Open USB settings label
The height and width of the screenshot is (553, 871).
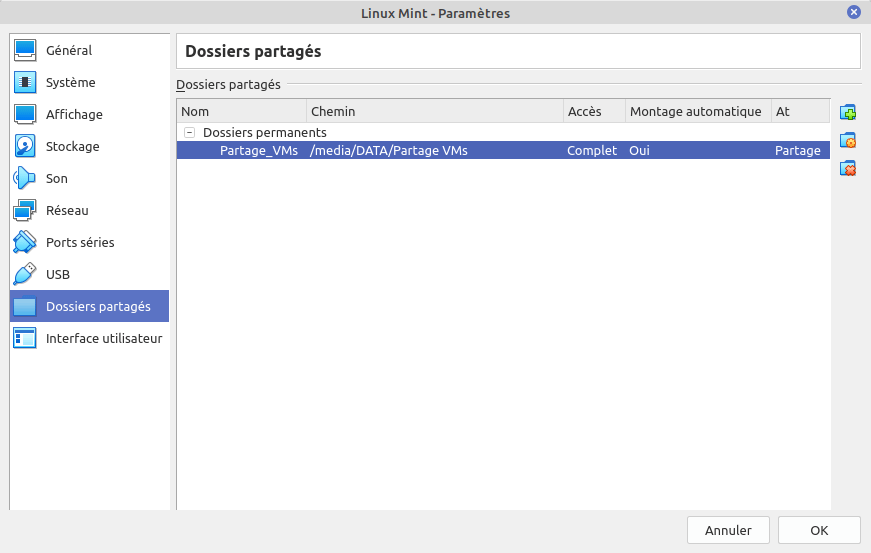(58, 275)
